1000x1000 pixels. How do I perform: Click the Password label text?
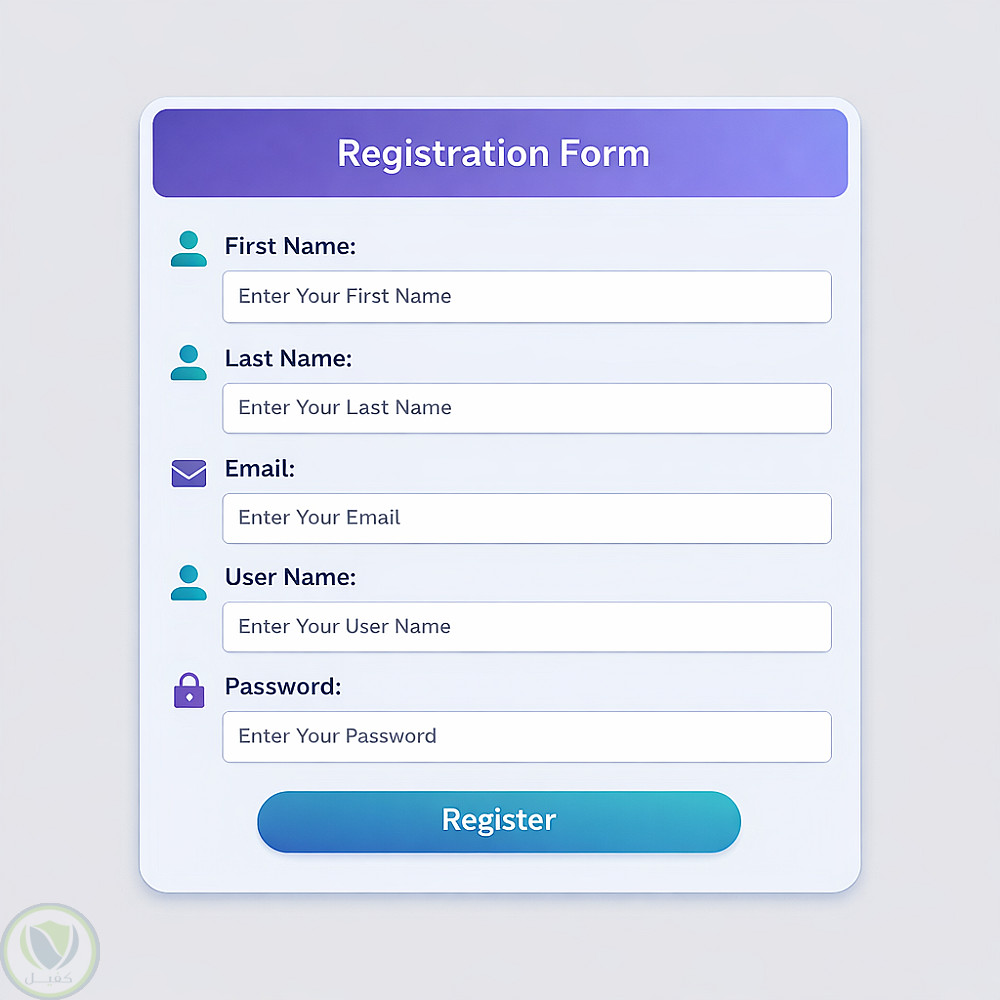pos(283,687)
